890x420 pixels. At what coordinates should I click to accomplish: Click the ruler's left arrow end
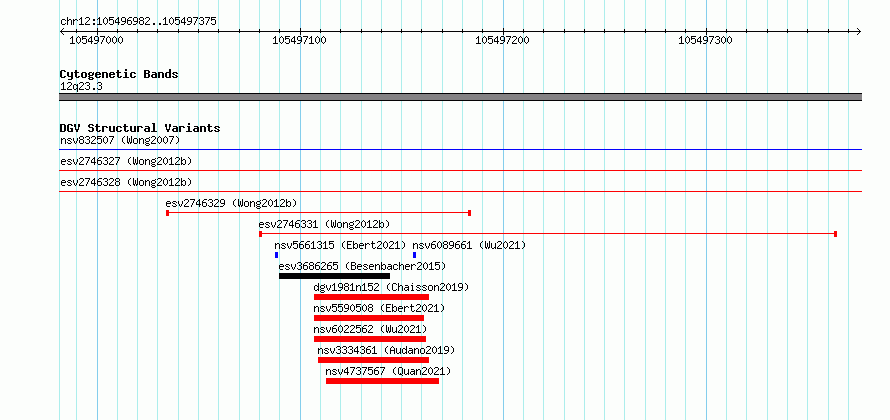pyautogui.click(x=62, y=32)
